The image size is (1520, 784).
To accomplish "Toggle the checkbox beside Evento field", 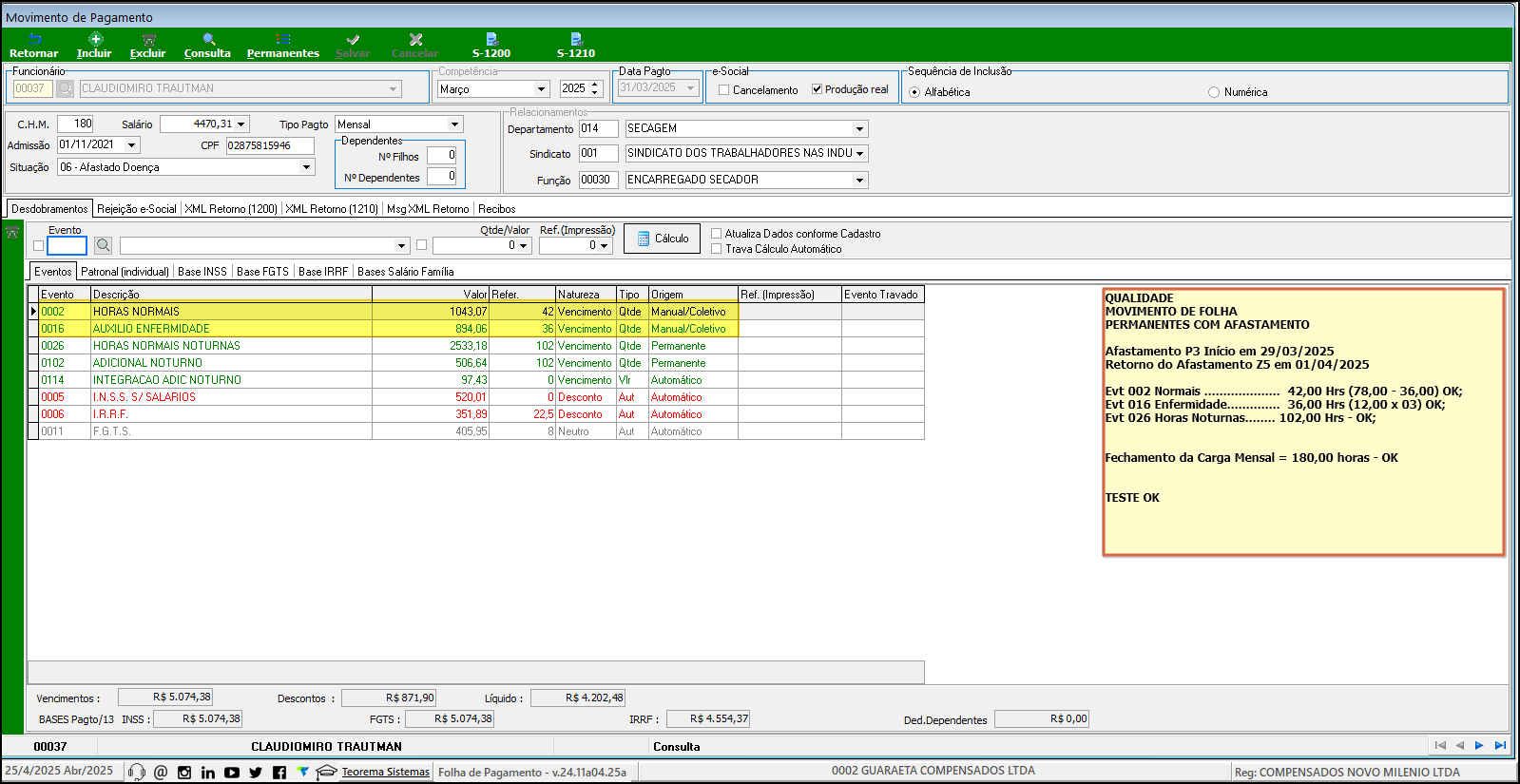I will (39, 246).
